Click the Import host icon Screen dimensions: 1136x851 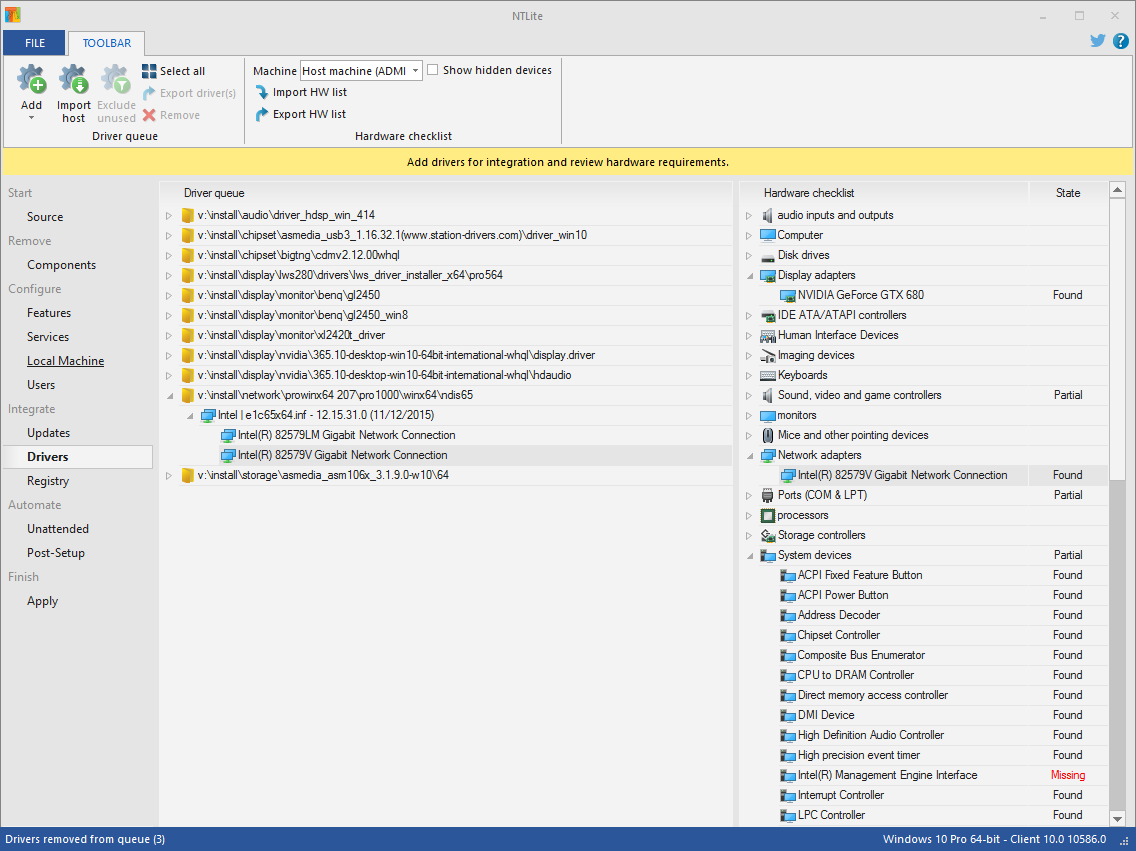pyautogui.click(x=73, y=80)
